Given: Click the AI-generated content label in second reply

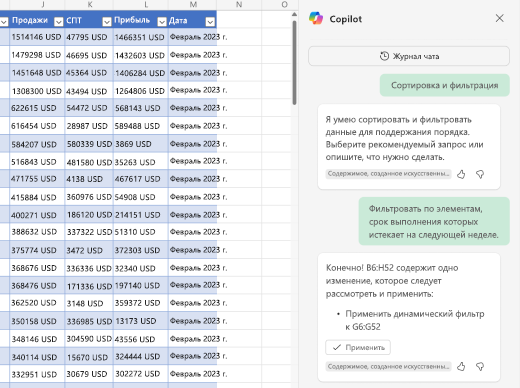Looking at the screenshot, I should (388, 366).
